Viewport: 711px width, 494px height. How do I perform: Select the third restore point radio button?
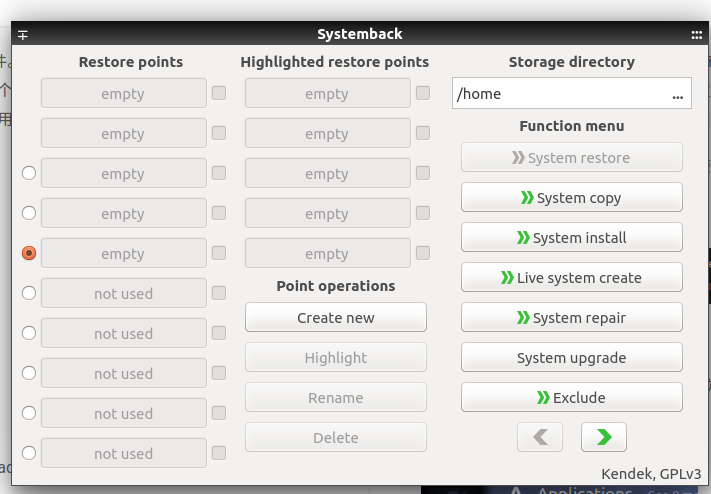coord(29,174)
